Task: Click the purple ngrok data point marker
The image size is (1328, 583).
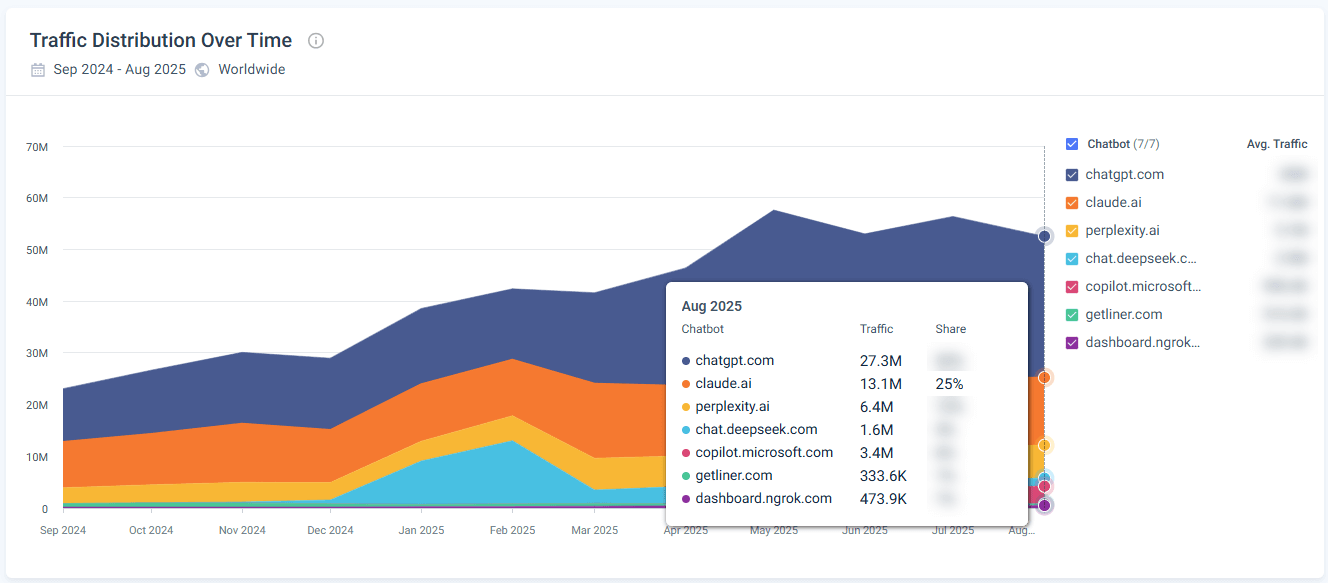Action: [1044, 505]
